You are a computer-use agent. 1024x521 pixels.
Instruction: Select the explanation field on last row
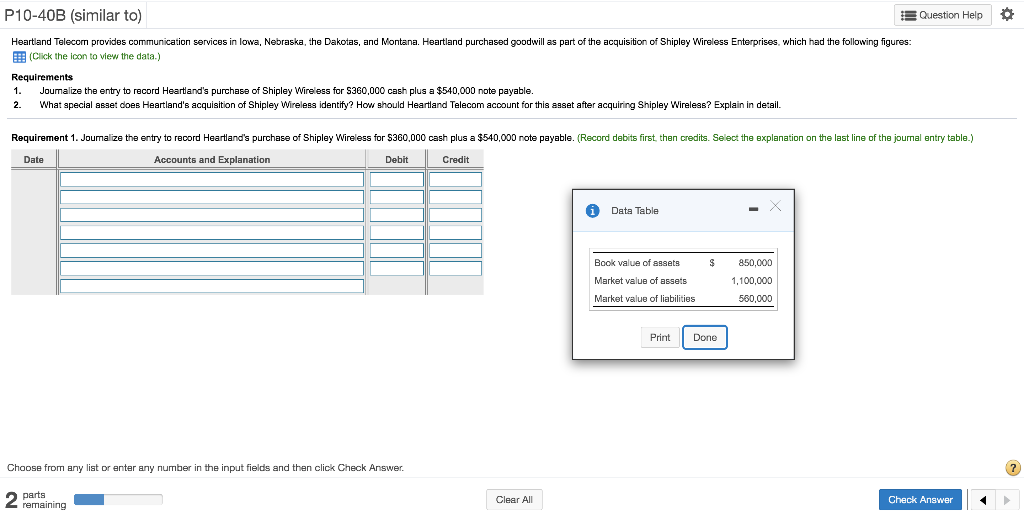(x=212, y=286)
